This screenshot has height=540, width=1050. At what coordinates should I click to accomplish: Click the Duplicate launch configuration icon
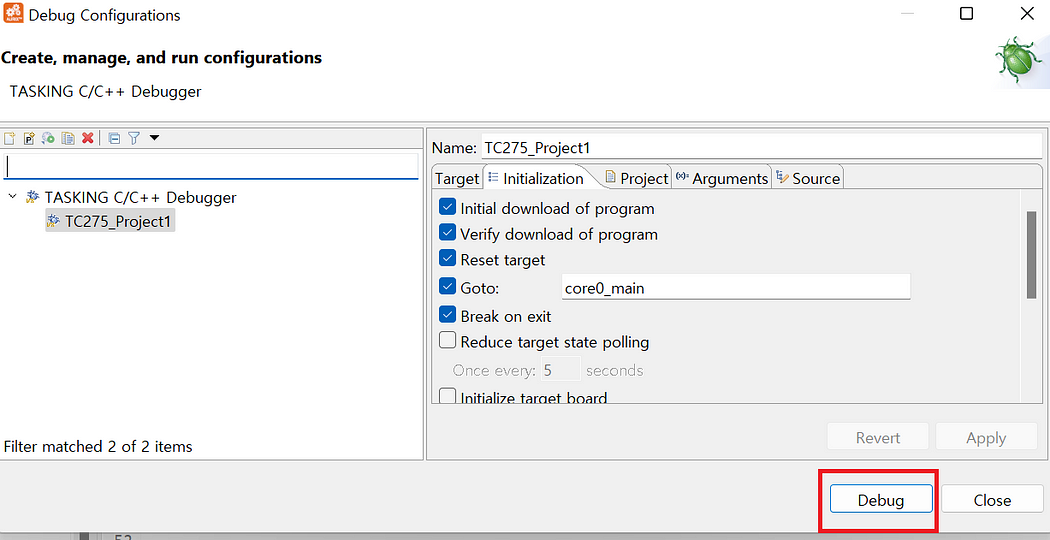(68, 138)
